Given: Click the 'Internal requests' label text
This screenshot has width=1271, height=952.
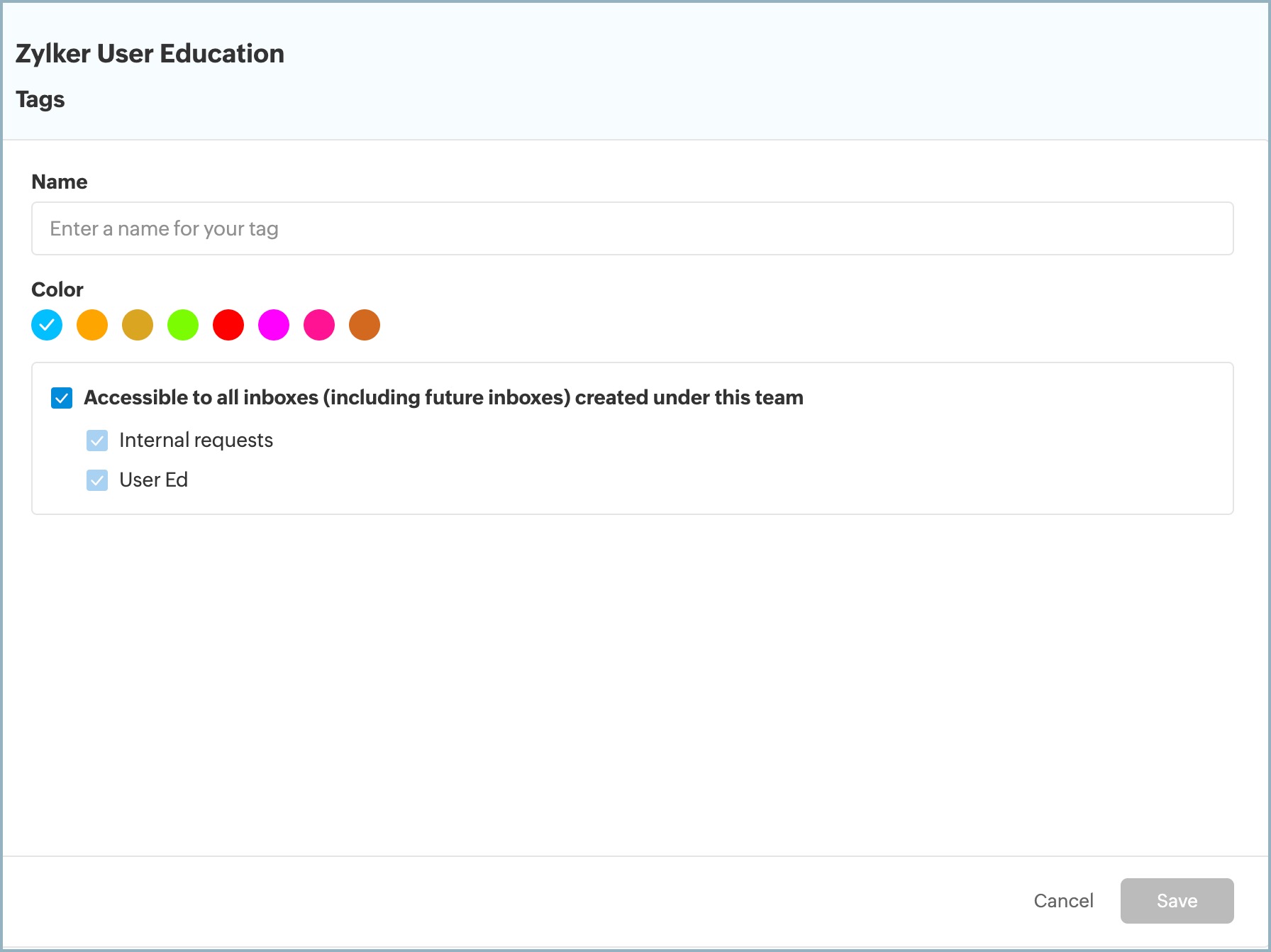Looking at the screenshot, I should point(196,441).
